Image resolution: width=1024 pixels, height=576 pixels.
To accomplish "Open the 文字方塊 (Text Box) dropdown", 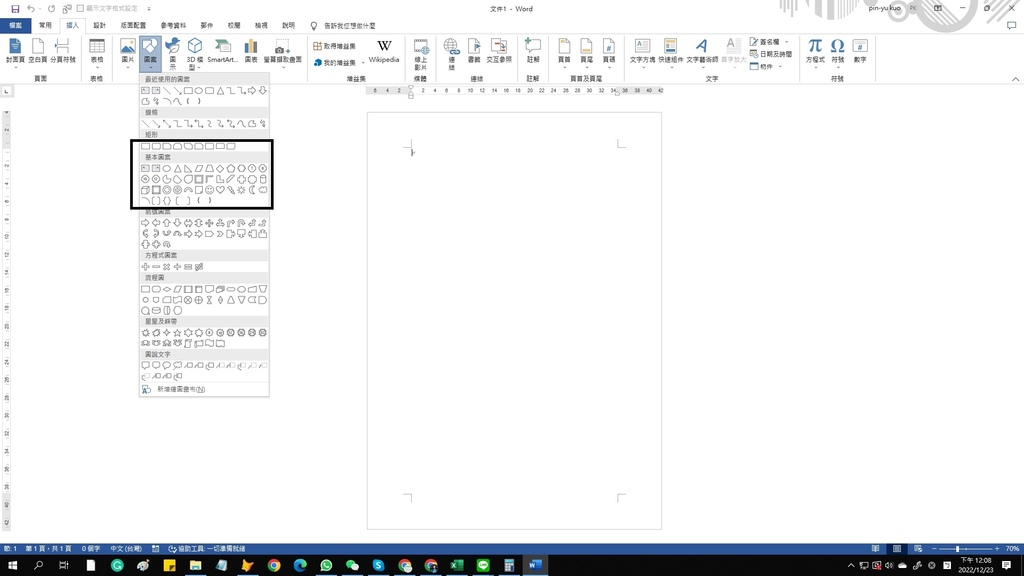I will 643,53.
